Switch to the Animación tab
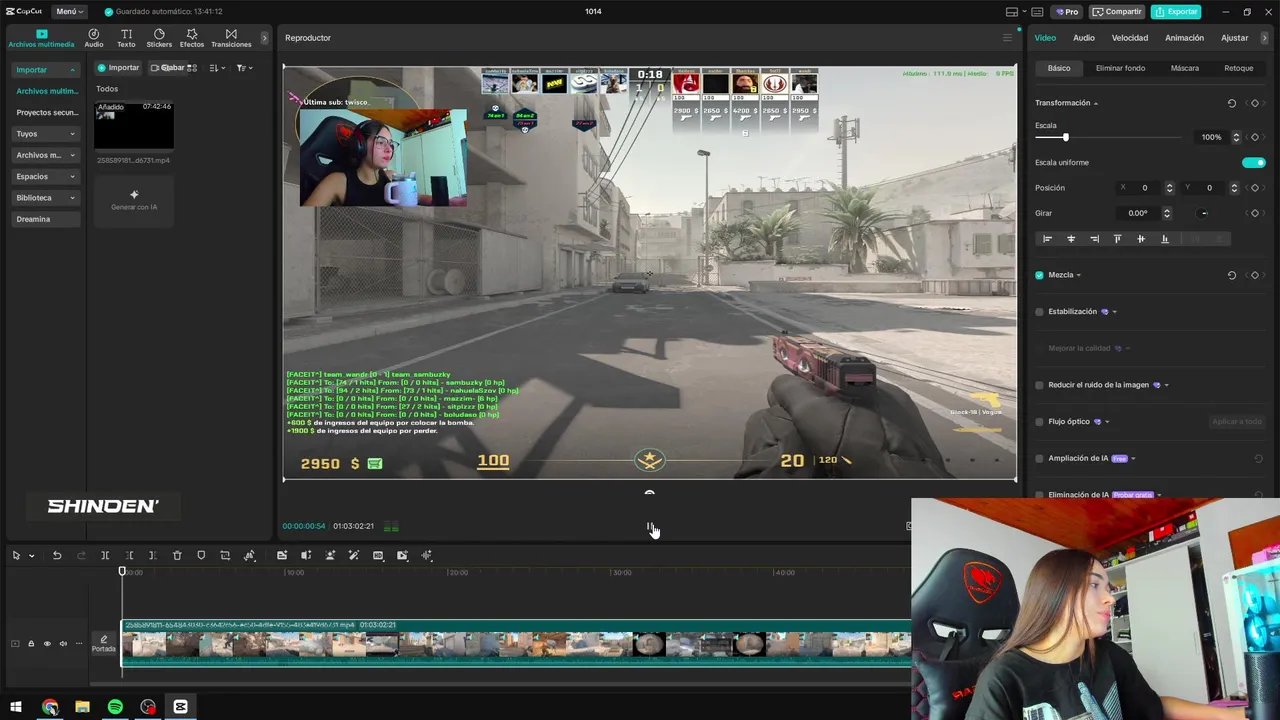Screen dimensions: 1280x720 point(1184,38)
